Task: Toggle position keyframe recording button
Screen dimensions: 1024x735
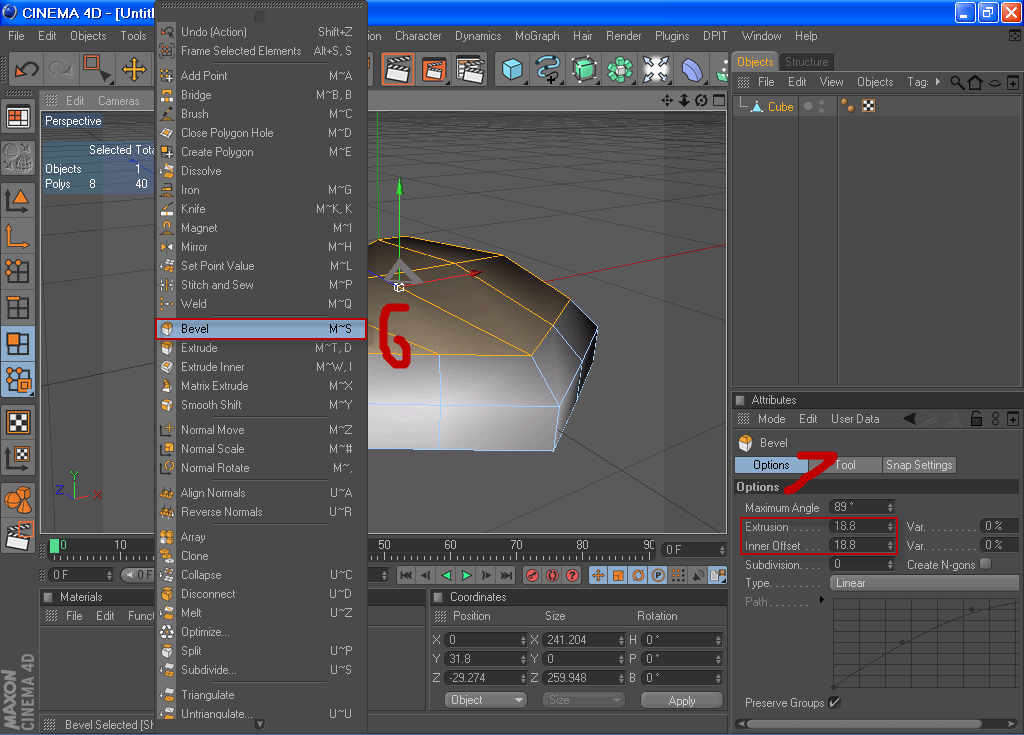Action: (x=598, y=576)
